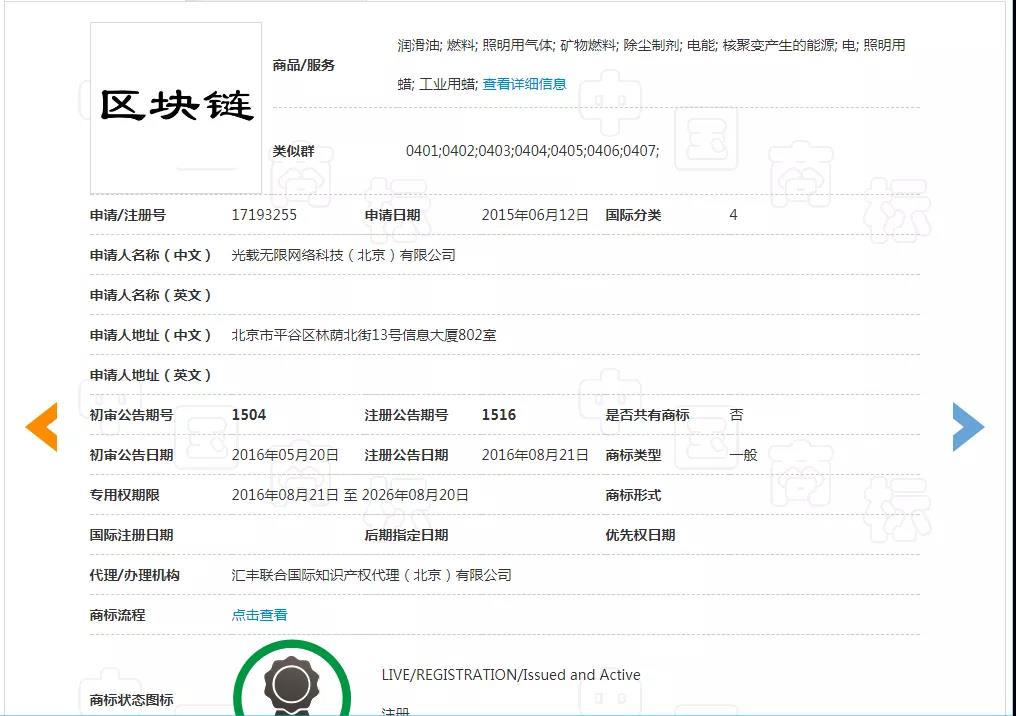Click the 类似群 label

294,151
